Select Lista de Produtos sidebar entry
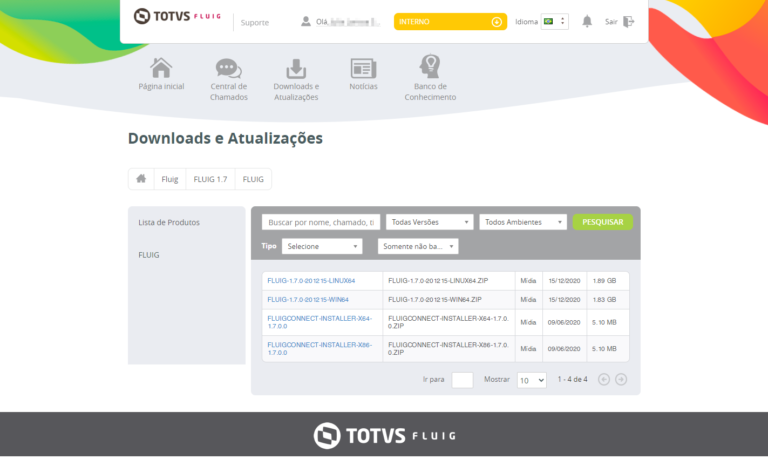This screenshot has width=768, height=459. click(169, 222)
